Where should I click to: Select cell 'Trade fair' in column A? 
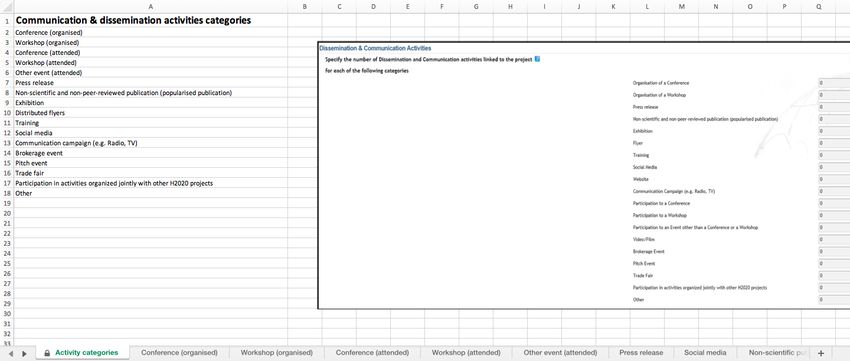[150, 173]
